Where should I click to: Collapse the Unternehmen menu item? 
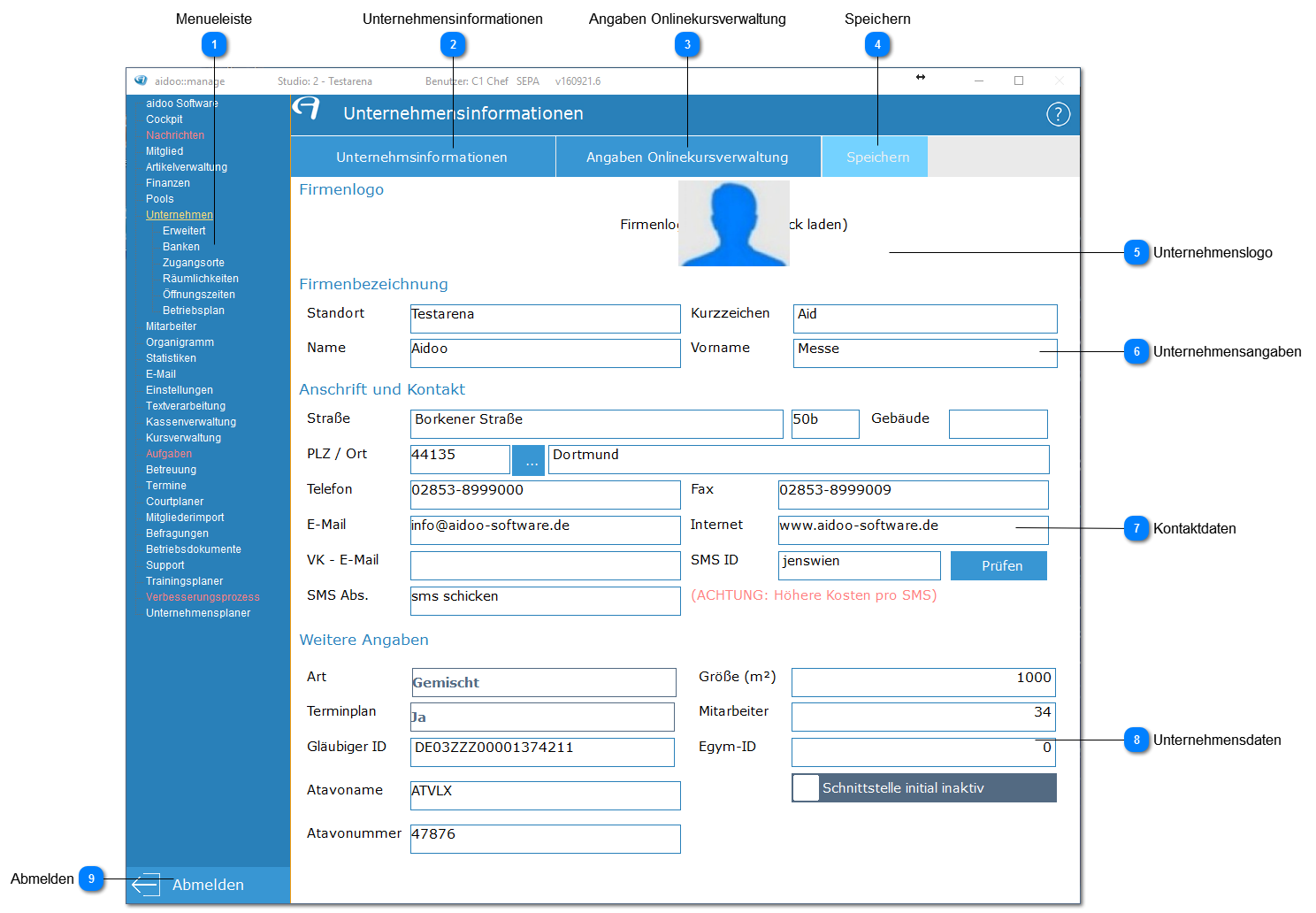click(x=180, y=215)
